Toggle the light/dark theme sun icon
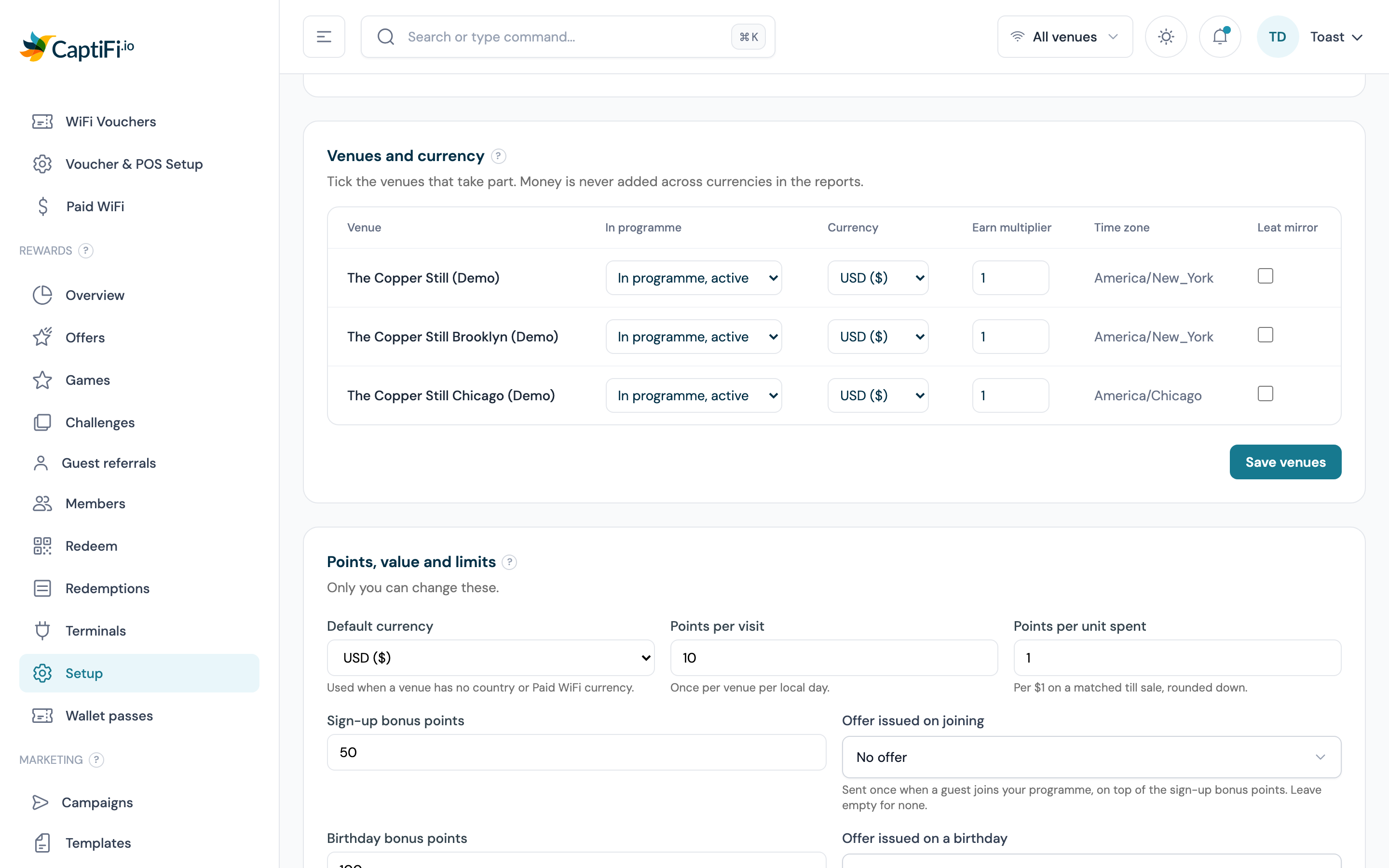 click(1166, 37)
